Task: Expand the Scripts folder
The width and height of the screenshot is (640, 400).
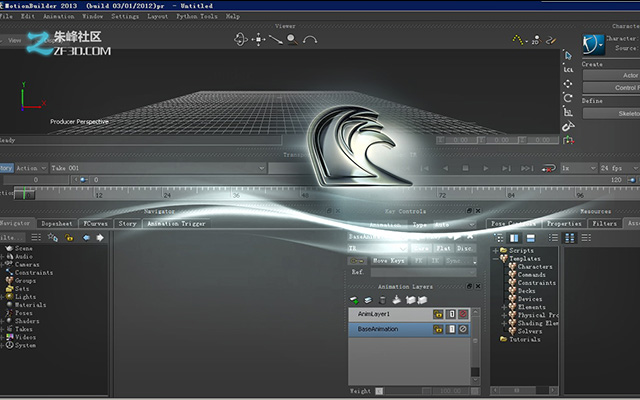Action: click(x=496, y=251)
